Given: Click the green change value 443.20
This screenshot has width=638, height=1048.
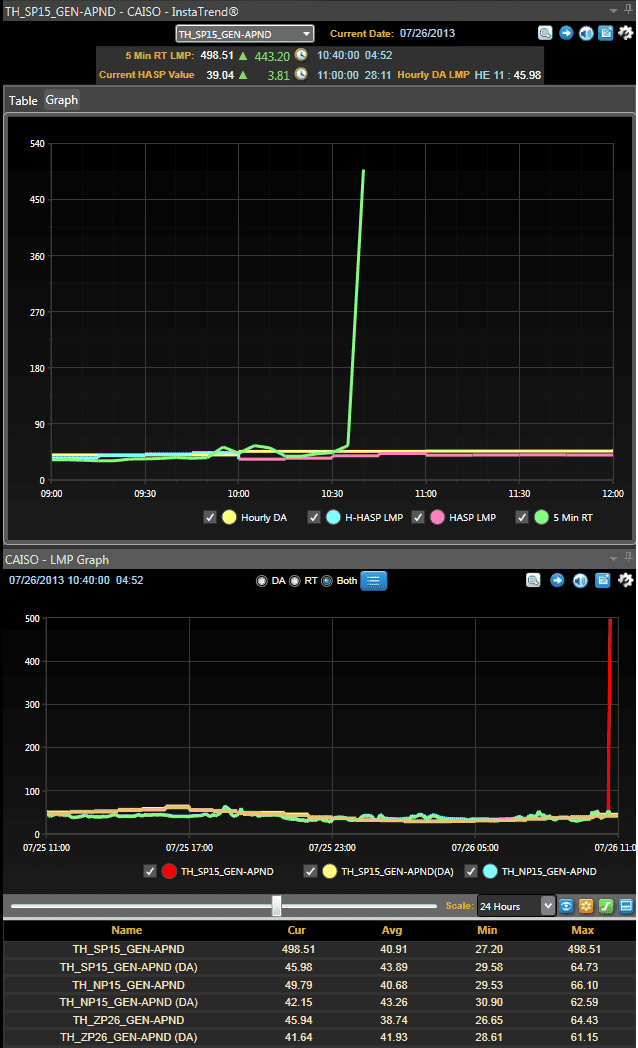Looking at the screenshot, I should pos(272,56).
